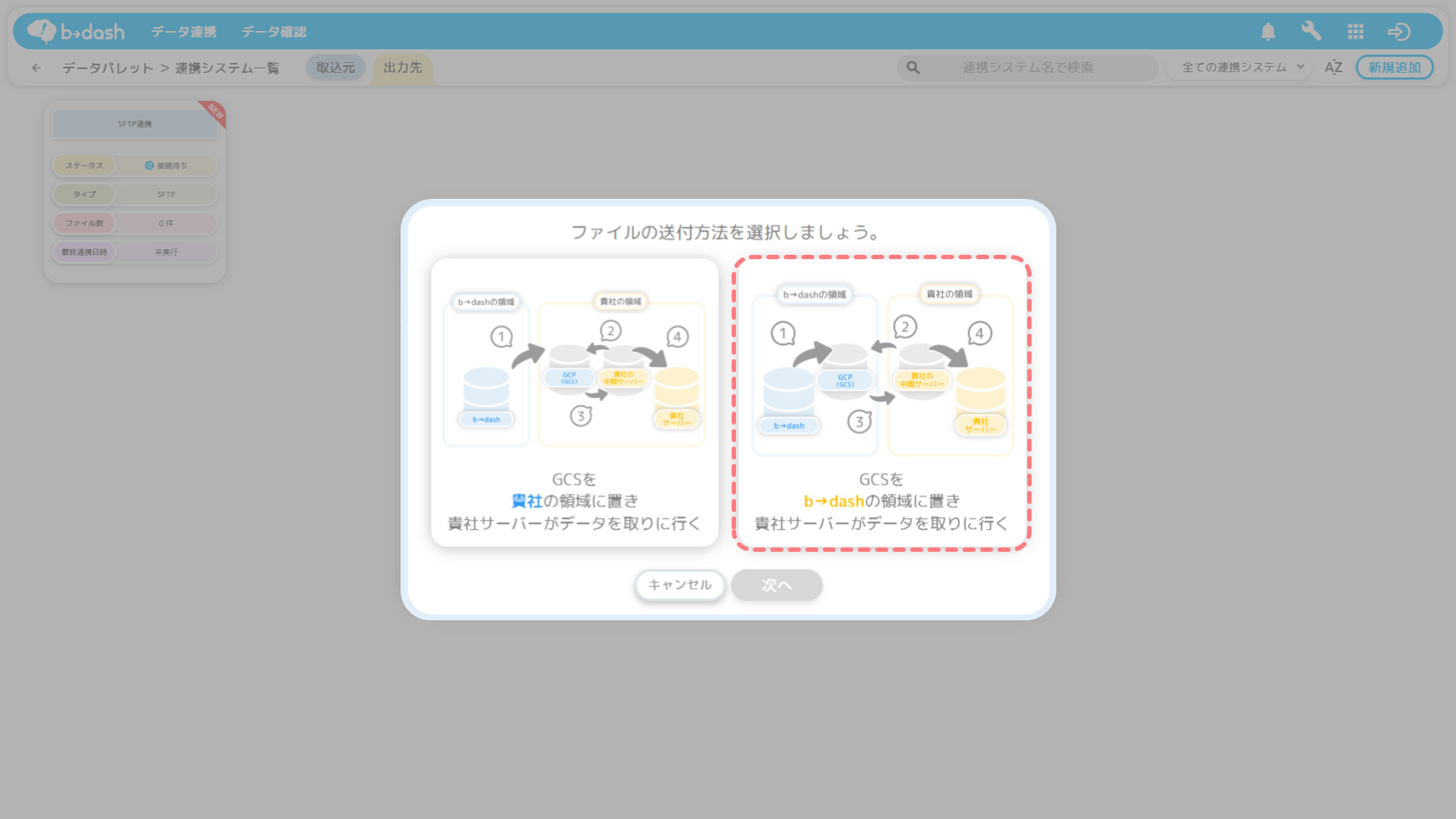Click the b→dash logo
Viewport: 1456px width, 819px height.
76,31
